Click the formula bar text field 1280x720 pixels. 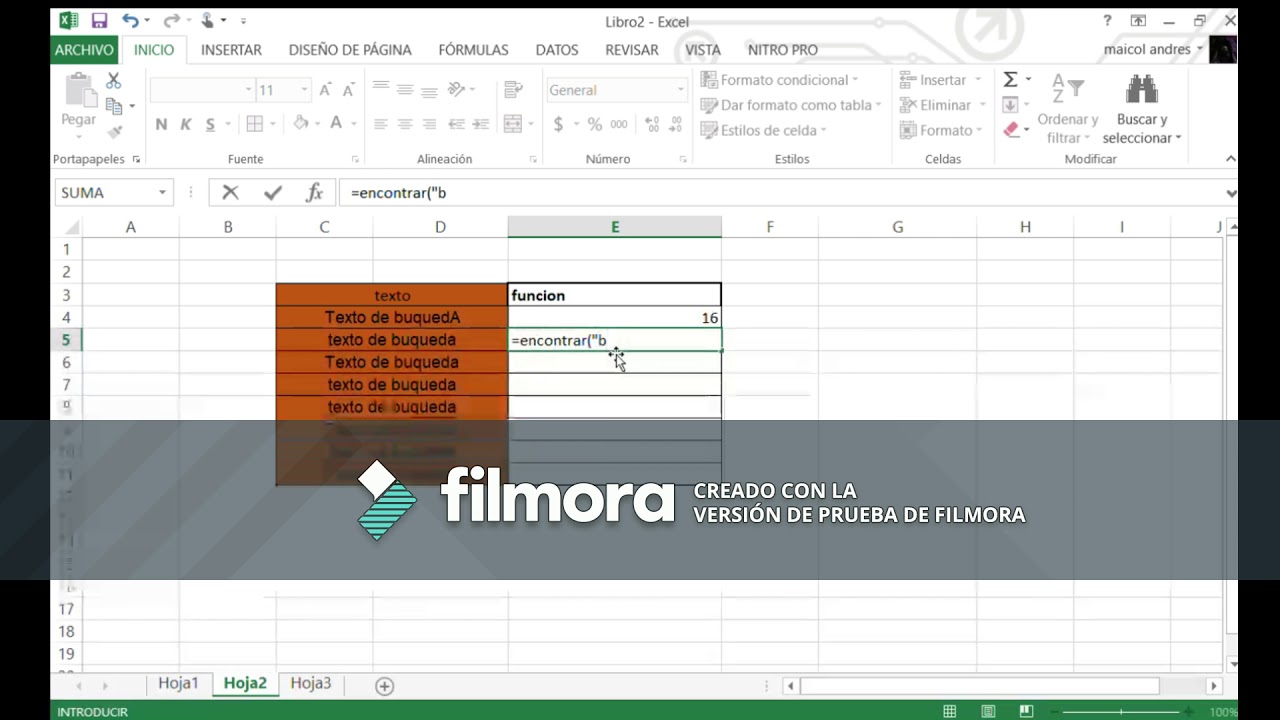[x=782, y=193]
